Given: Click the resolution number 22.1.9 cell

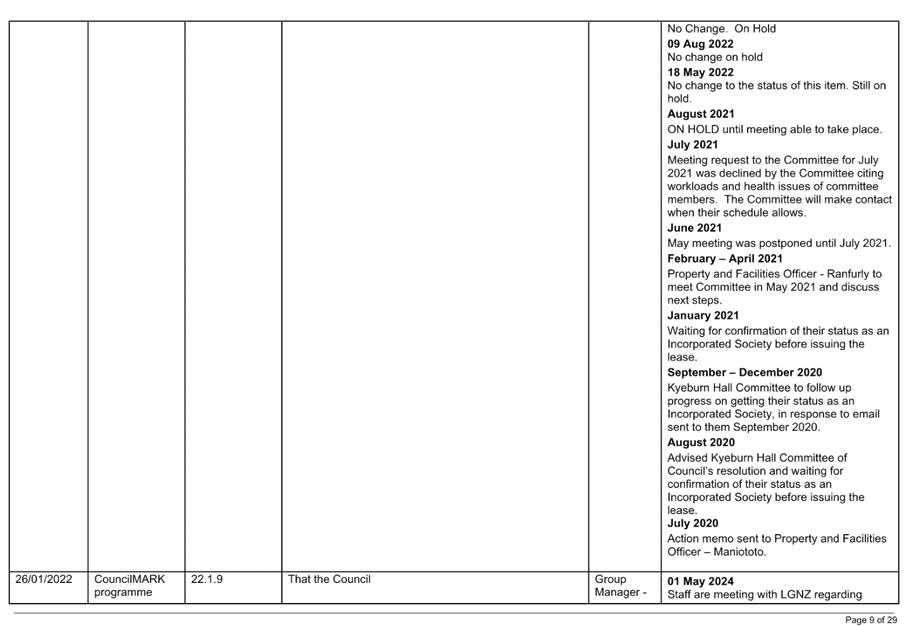Looking at the screenshot, I should (205, 580).
